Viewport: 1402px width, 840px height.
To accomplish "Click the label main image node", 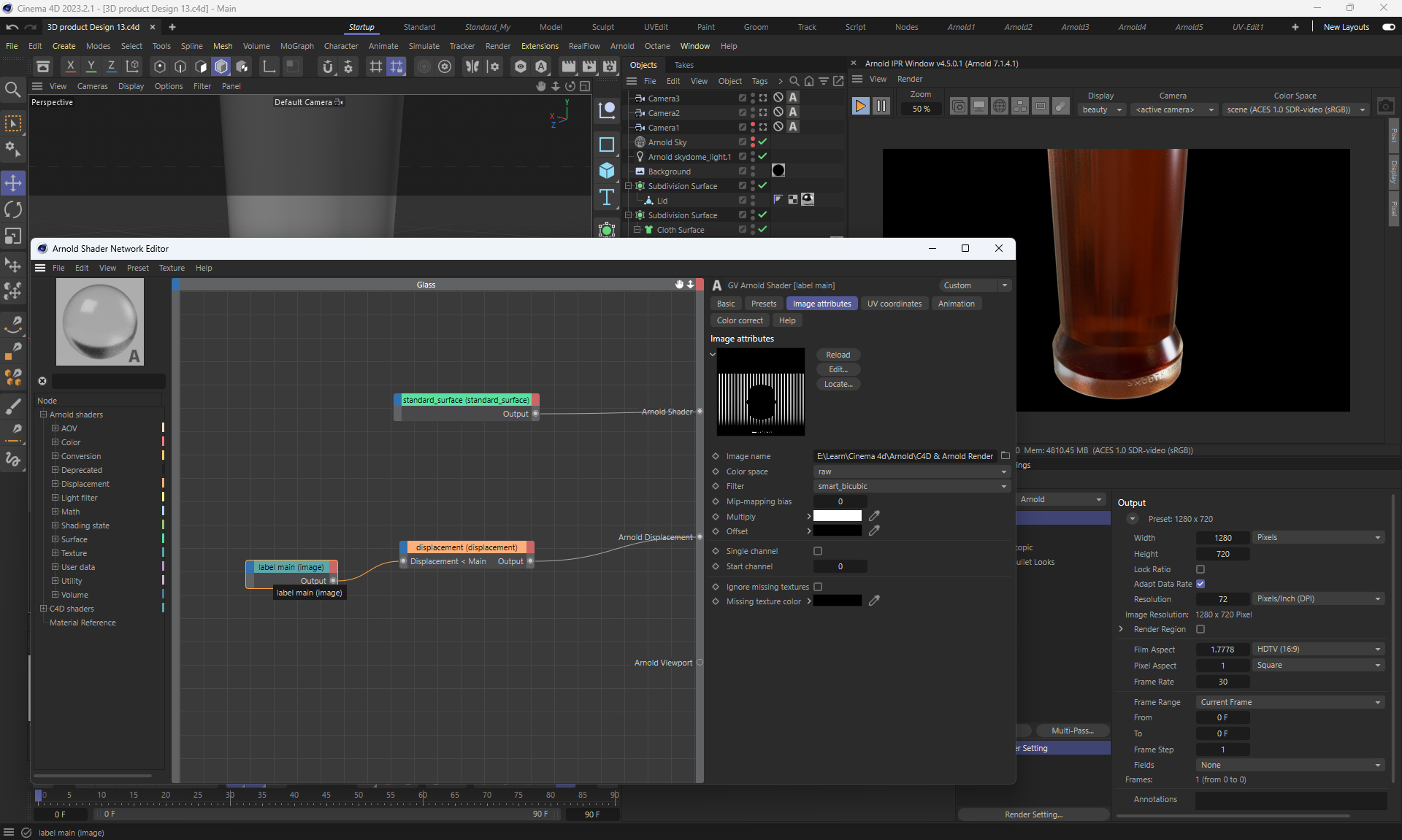I will click(x=291, y=567).
